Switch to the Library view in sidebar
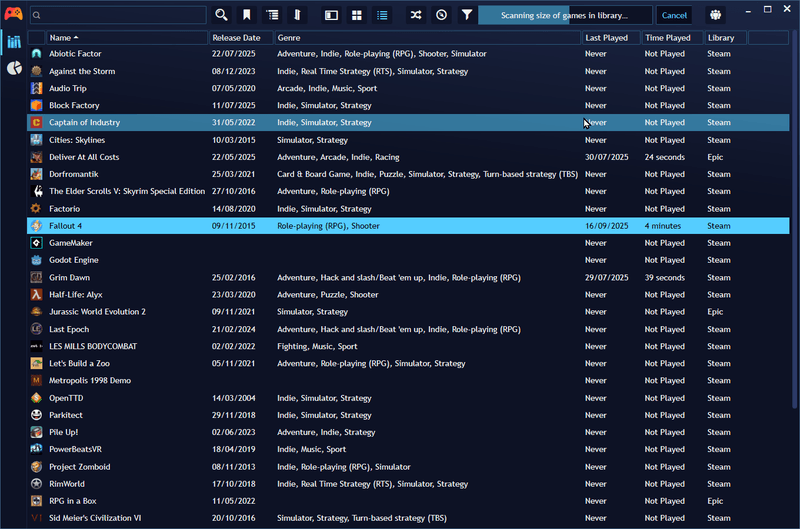The image size is (800, 529). pyautogui.click(x=14, y=42)
